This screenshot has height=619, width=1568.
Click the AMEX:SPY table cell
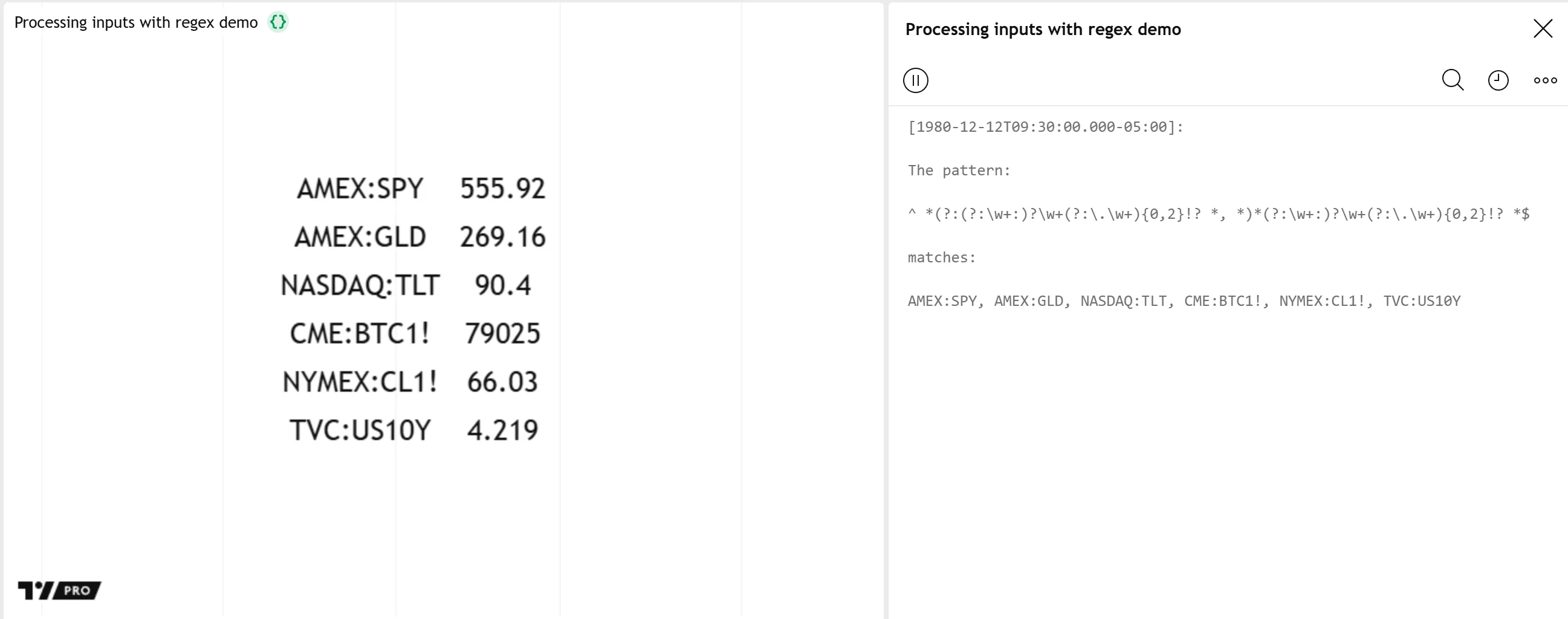(x=360, y=189)
